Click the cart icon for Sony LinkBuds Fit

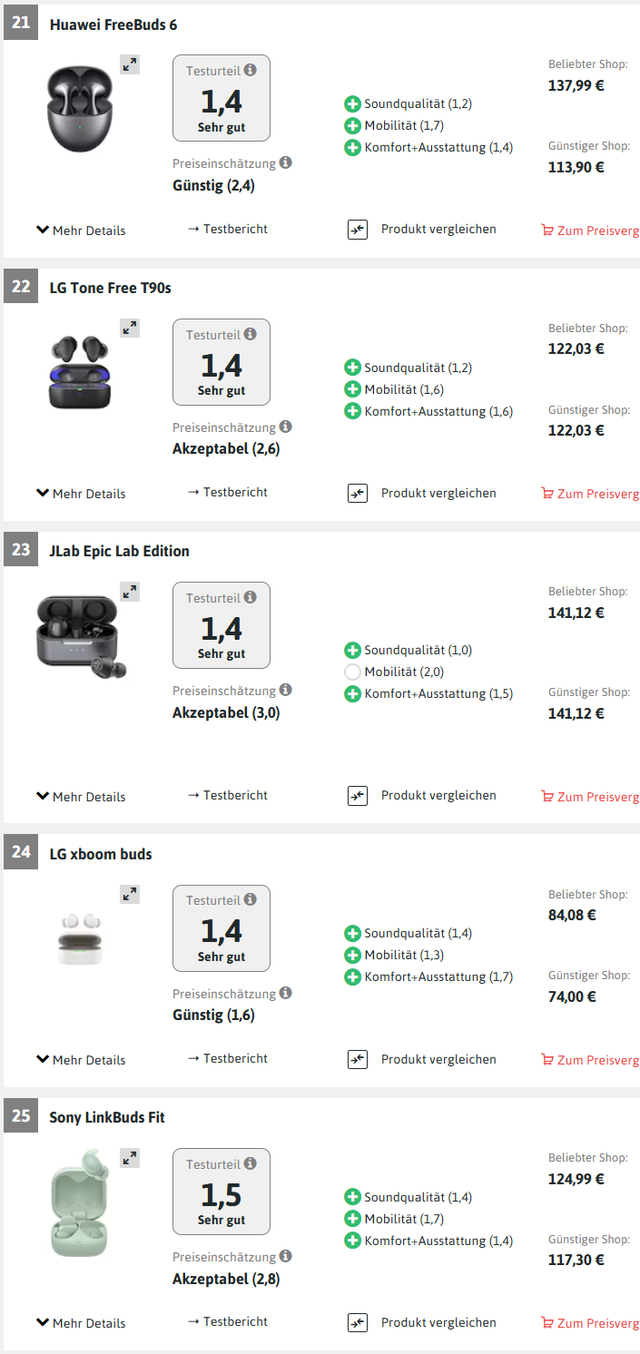coord(547,1323)
